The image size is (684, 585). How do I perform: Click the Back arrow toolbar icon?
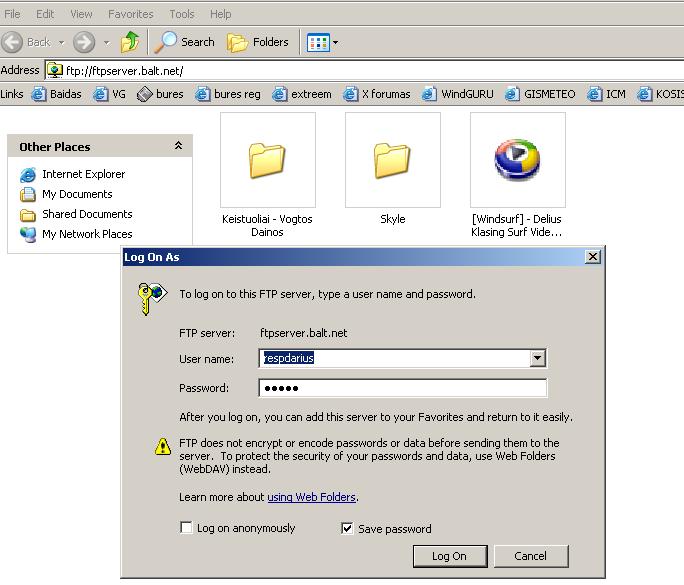(x=14, y=42)
